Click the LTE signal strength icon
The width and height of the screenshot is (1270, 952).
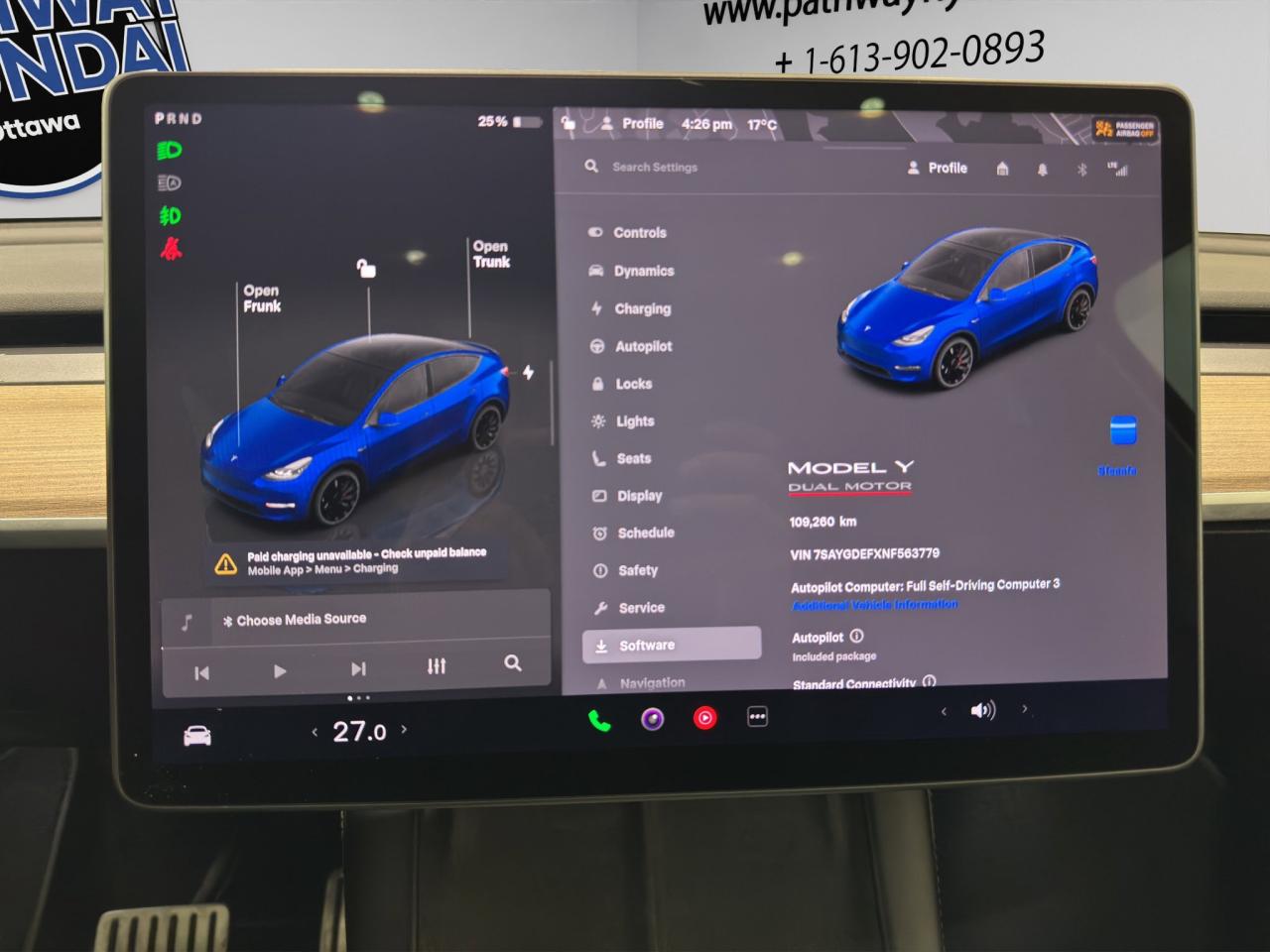tap(1121, 169)
